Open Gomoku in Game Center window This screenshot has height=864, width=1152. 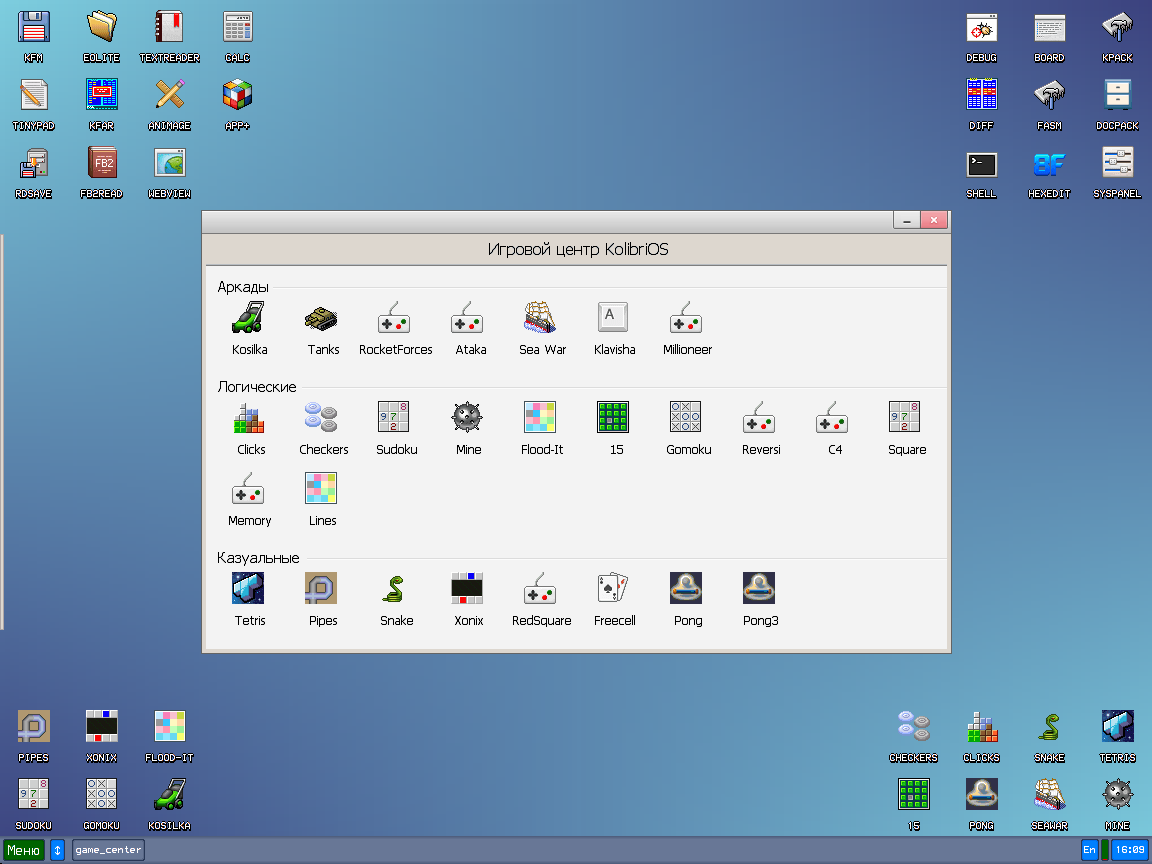pyautogui.click(x=688, y=428)
